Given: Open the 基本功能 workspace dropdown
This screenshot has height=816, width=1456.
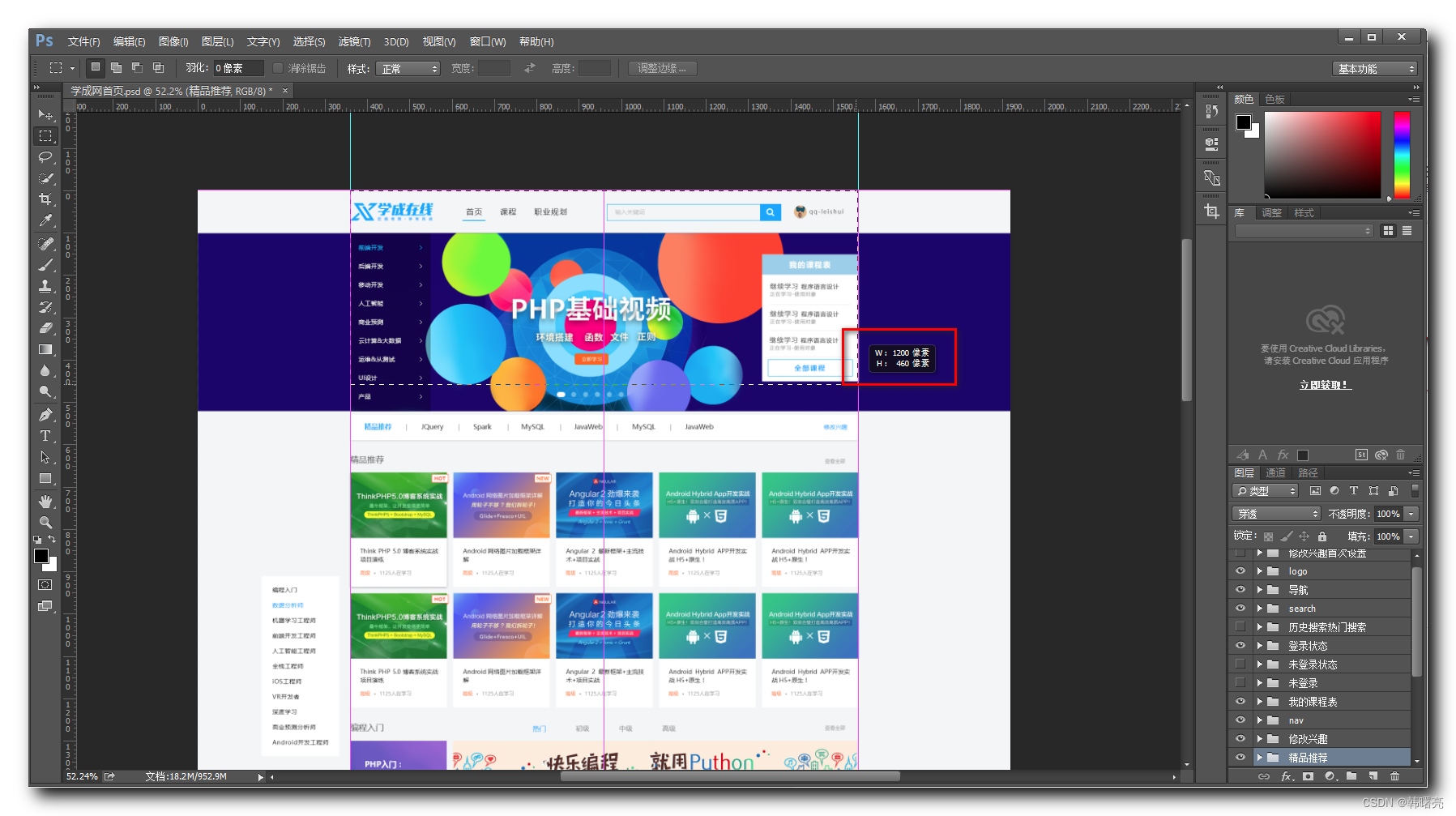Looking at the screenshot, I should [1375, 69].
